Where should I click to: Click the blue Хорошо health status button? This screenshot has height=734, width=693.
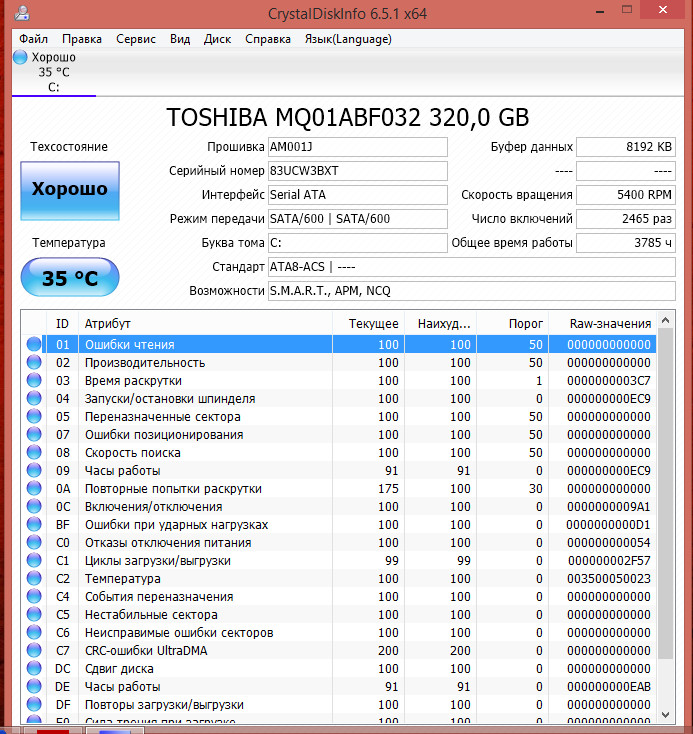click(70, 191)
